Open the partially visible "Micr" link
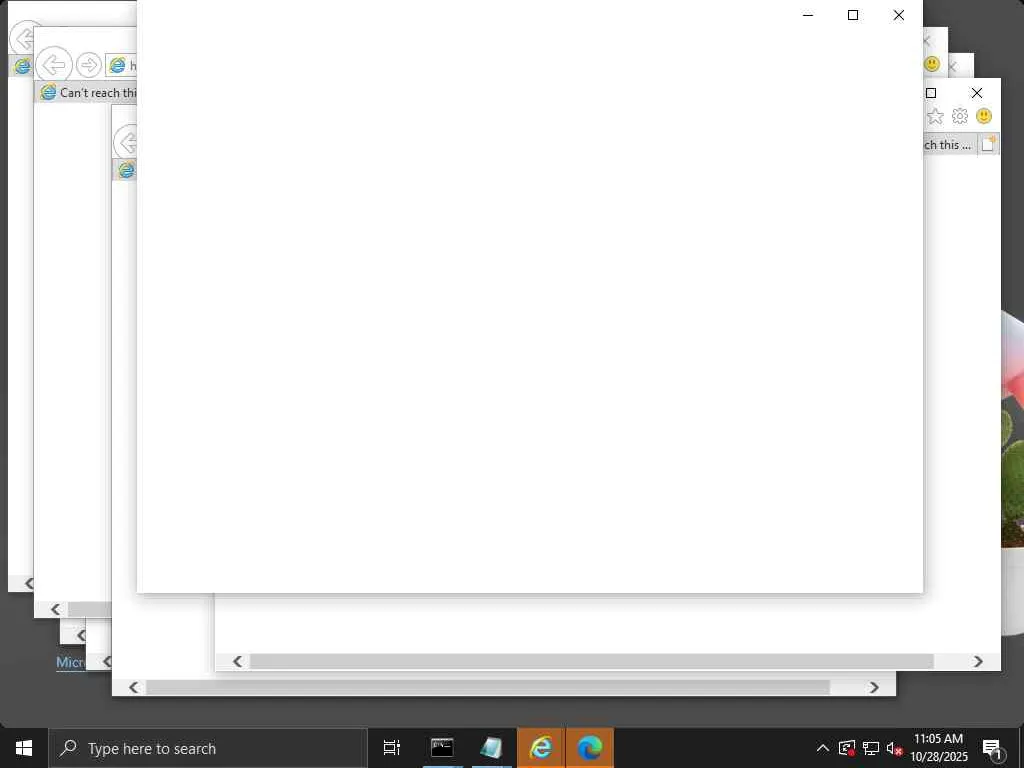The image size is (1024, 768). click(71, 662)
